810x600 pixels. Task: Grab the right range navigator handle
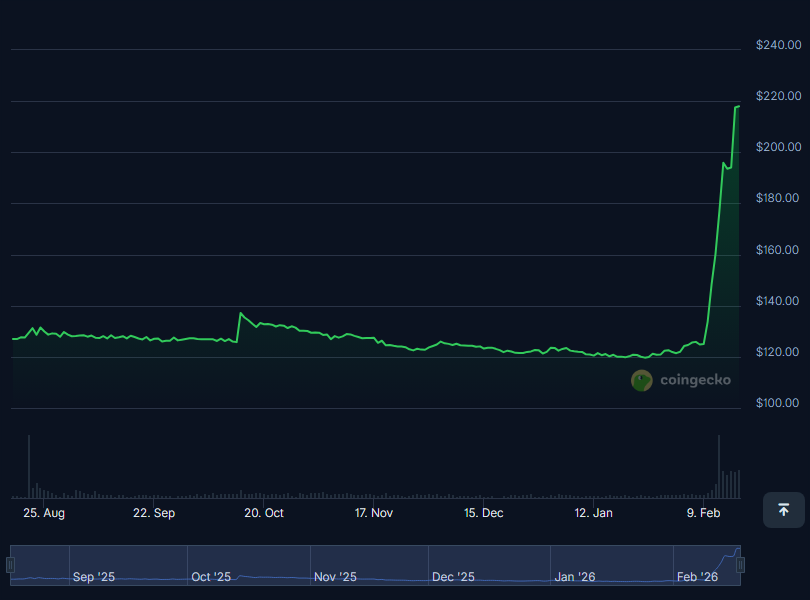point(740,565)
